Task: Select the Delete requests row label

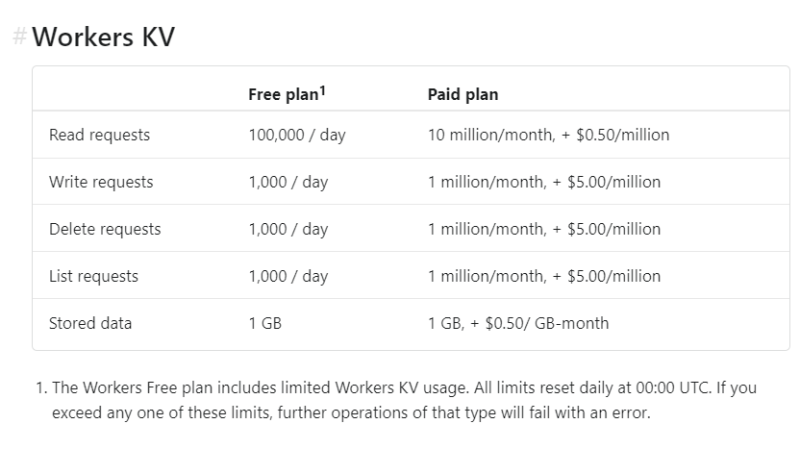Action: tap(105, 229)
